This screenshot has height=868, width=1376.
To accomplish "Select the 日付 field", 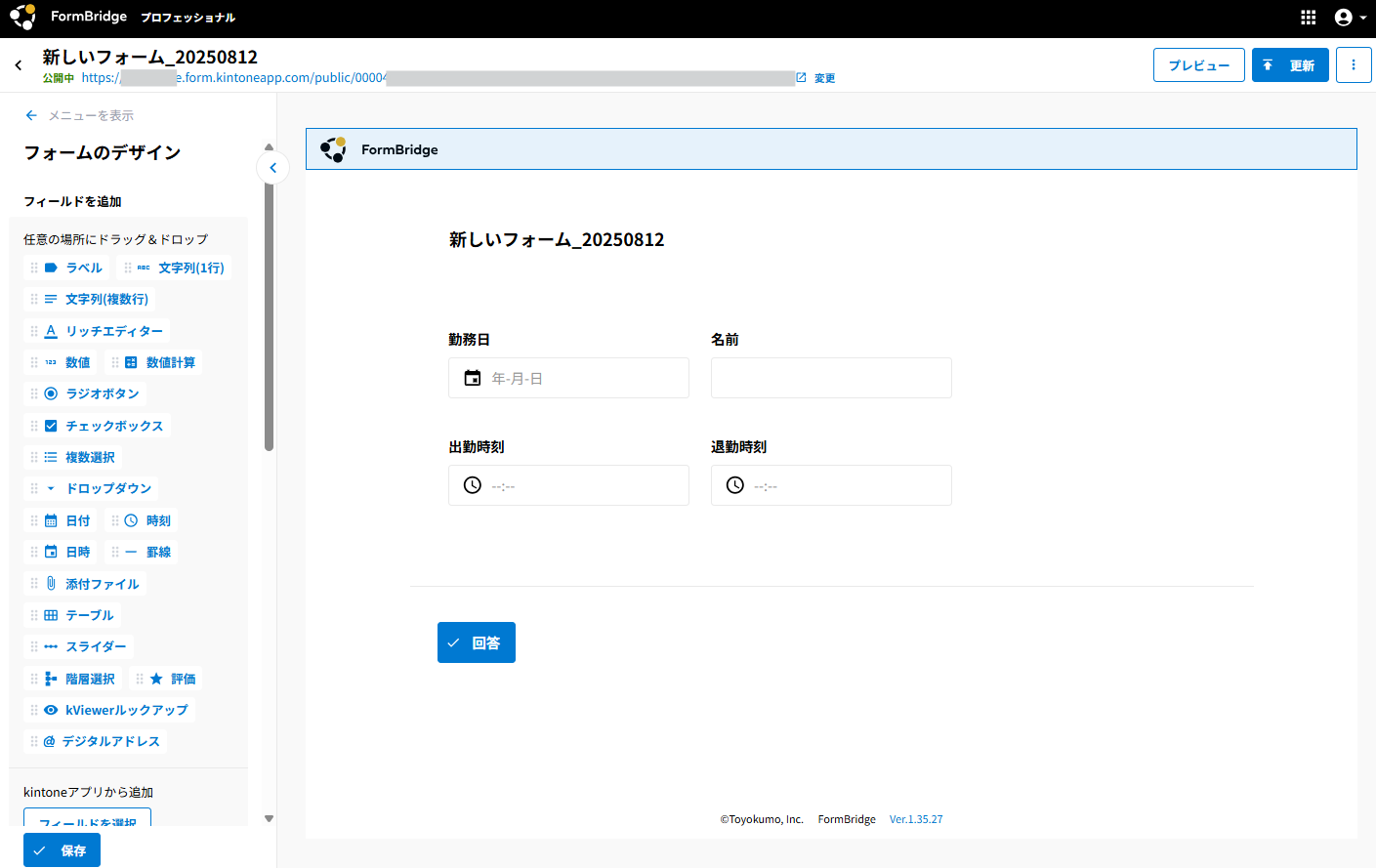I will (61, 520).
